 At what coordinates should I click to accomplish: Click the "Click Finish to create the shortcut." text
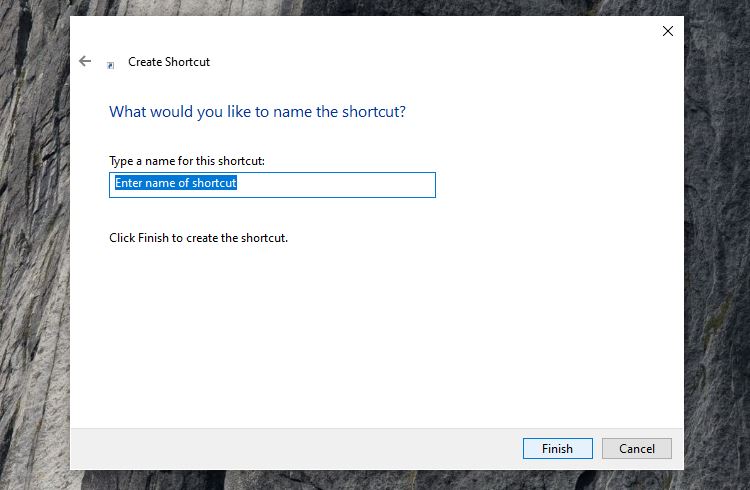coord(199,238)
